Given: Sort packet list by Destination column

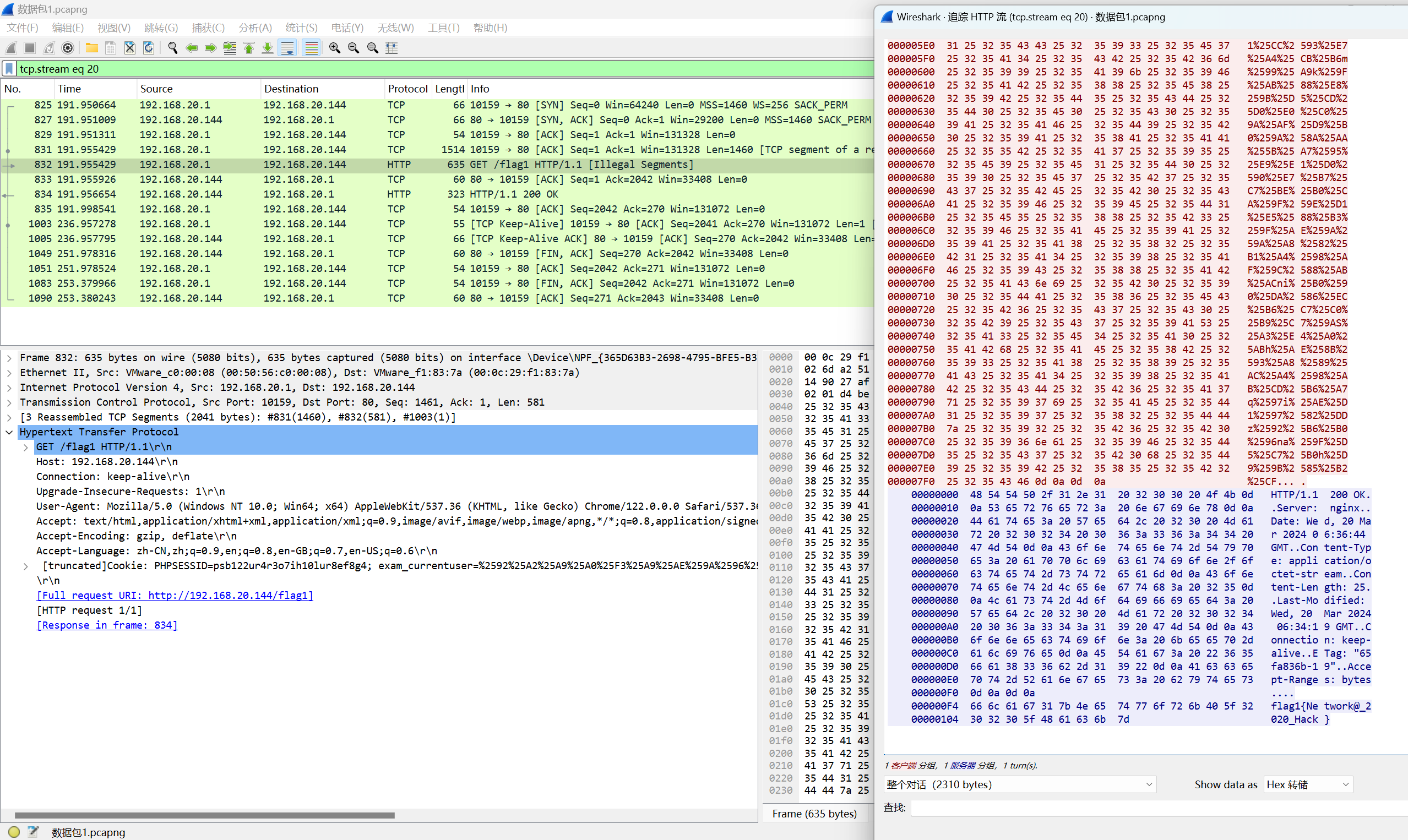Looking at the screenshot, I should pyautogui.click(x=322, y=89).
